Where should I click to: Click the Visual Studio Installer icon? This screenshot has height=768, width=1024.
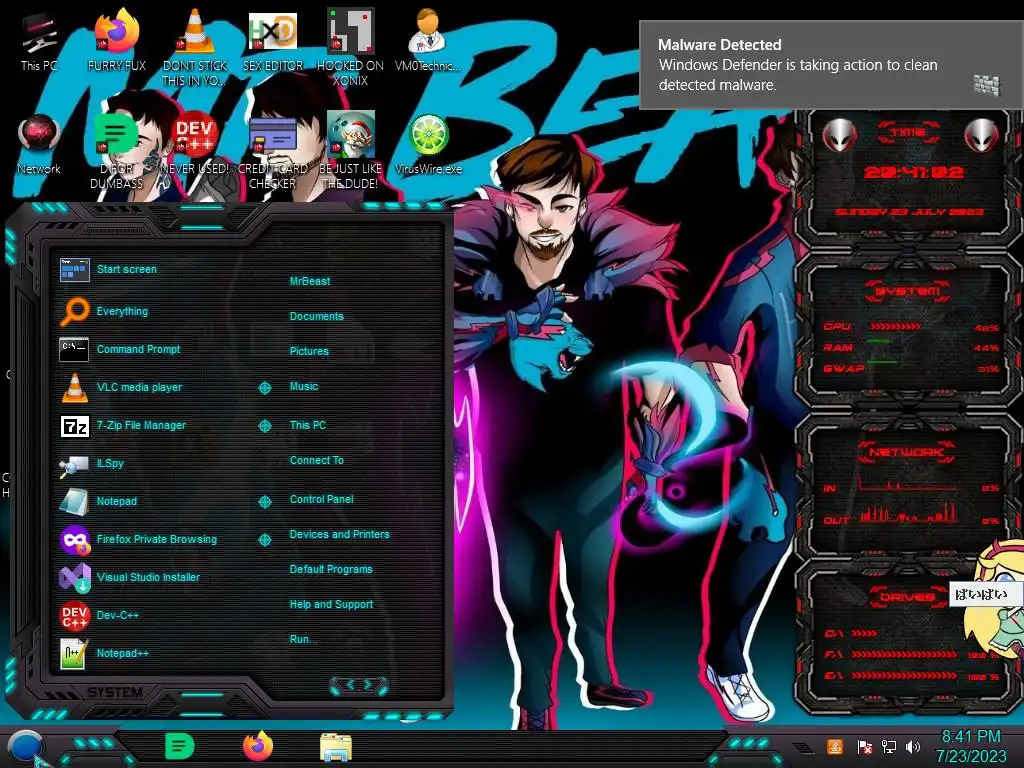pyautogui.click(x=74, y=577)
